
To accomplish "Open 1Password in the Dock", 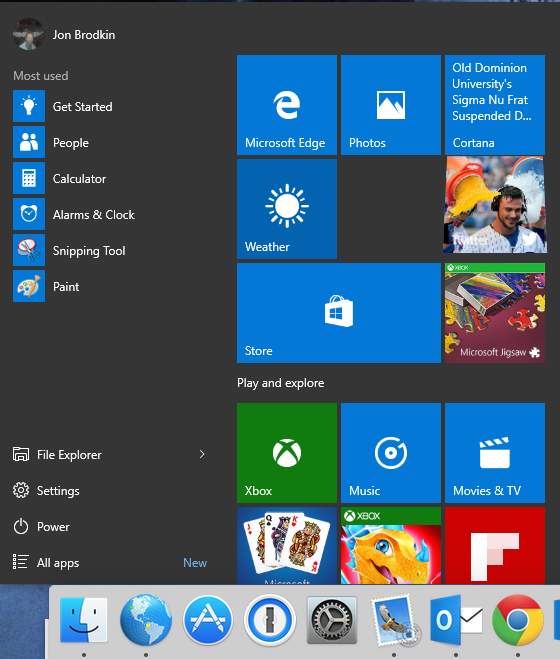I will pos(269,620).
